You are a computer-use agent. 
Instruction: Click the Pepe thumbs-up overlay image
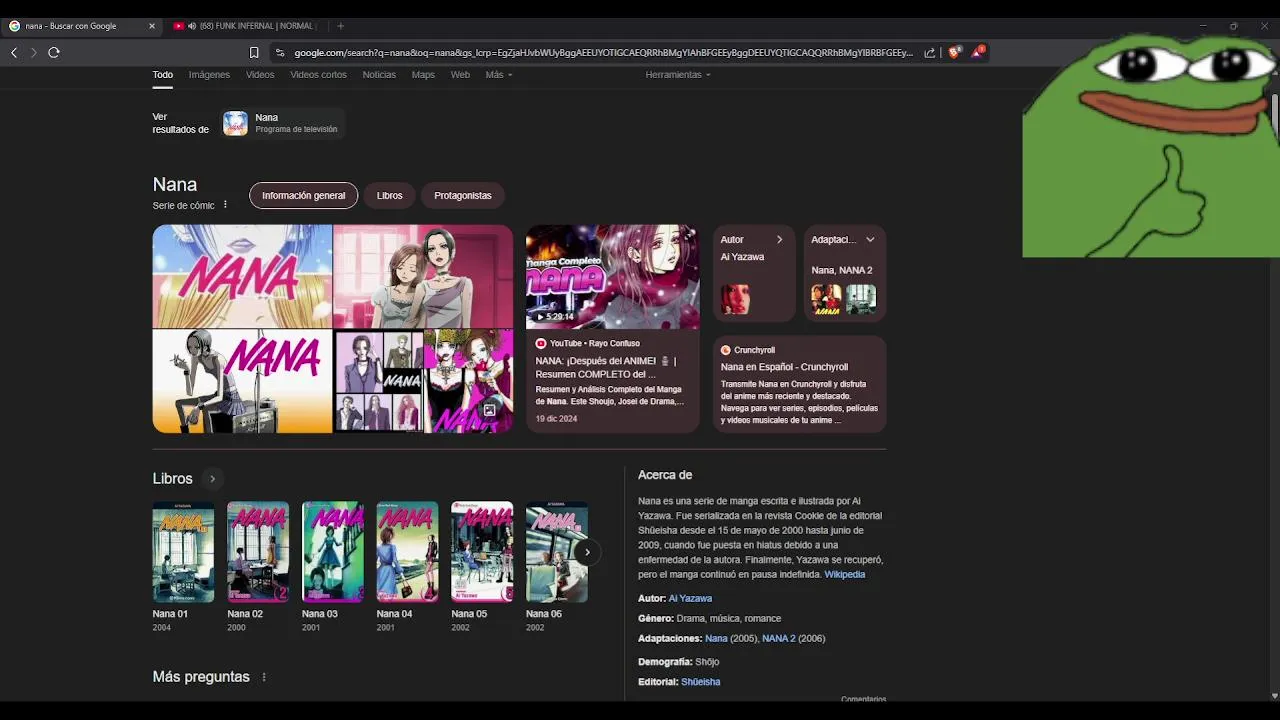[1150, 146]
